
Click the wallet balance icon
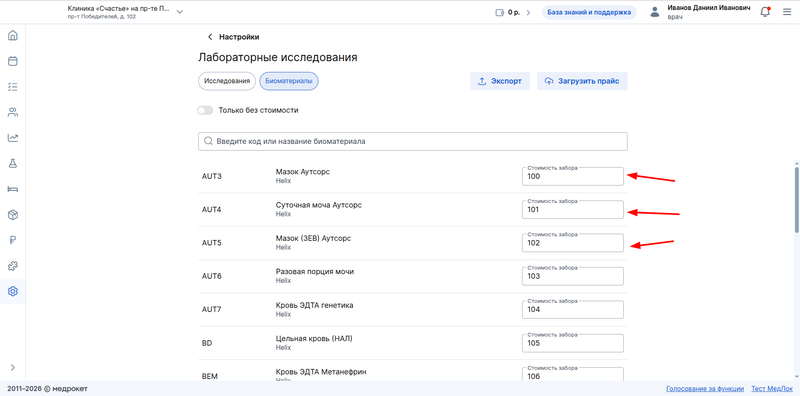pos(499,13)
